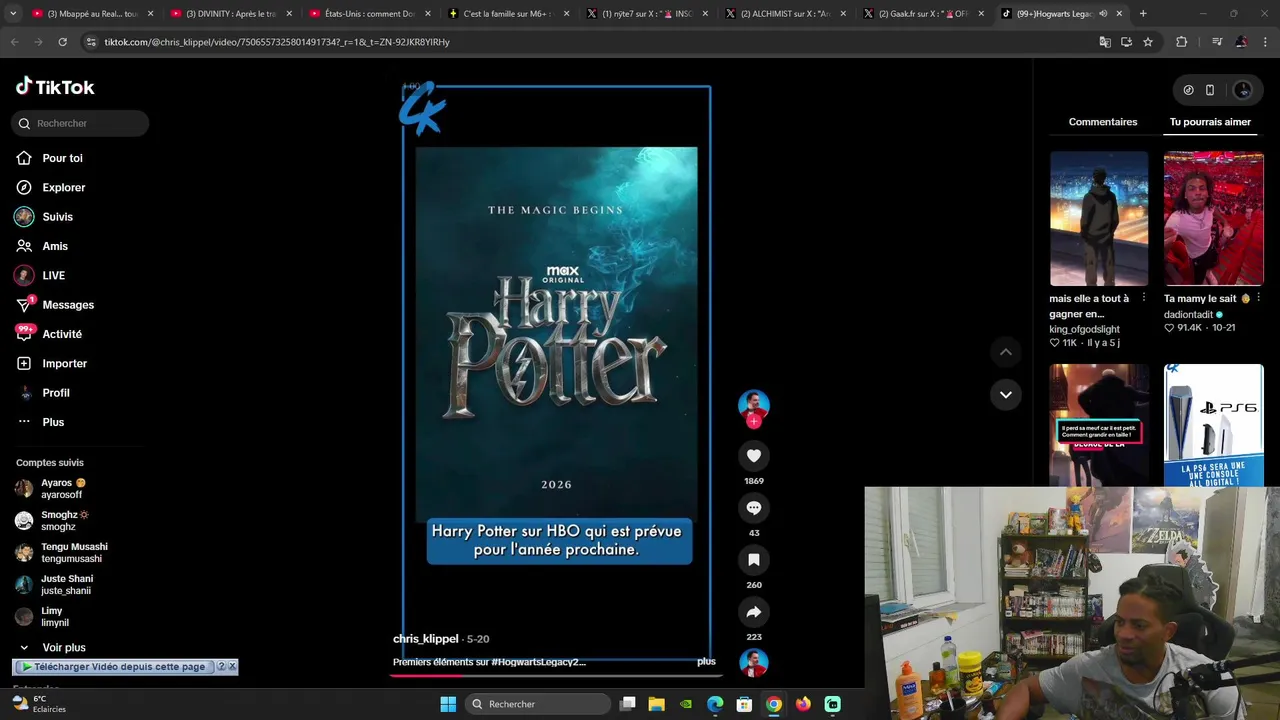Image resolution: width=1280 pixels, height=720 pixels.
Task: Open Windows Start menu
Action: coord(448,704)
